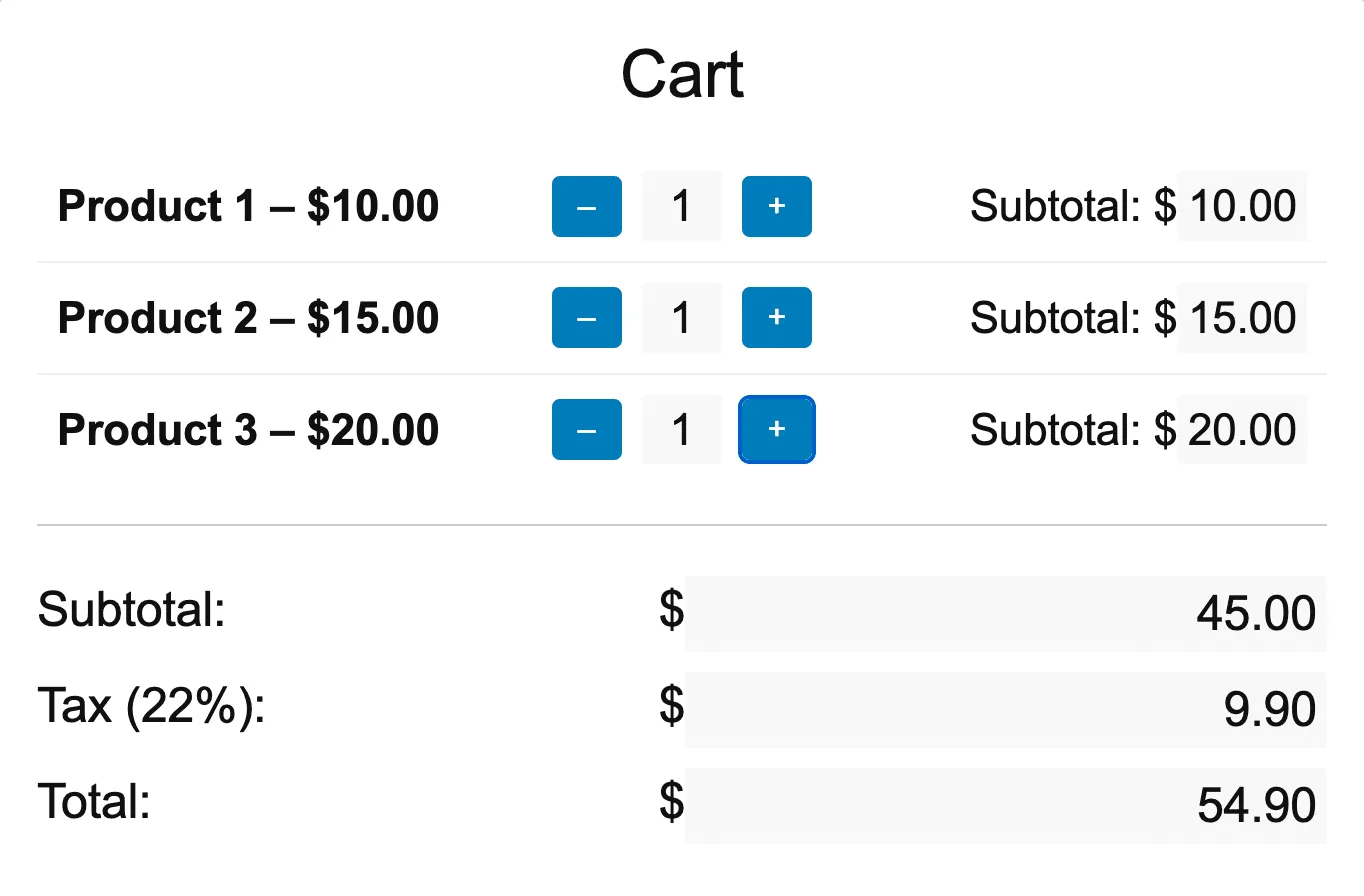Reduce Product 3 quantity by one
This screenshot has height=896, width=1364.
pyautogui.click(x=587, y=430)
